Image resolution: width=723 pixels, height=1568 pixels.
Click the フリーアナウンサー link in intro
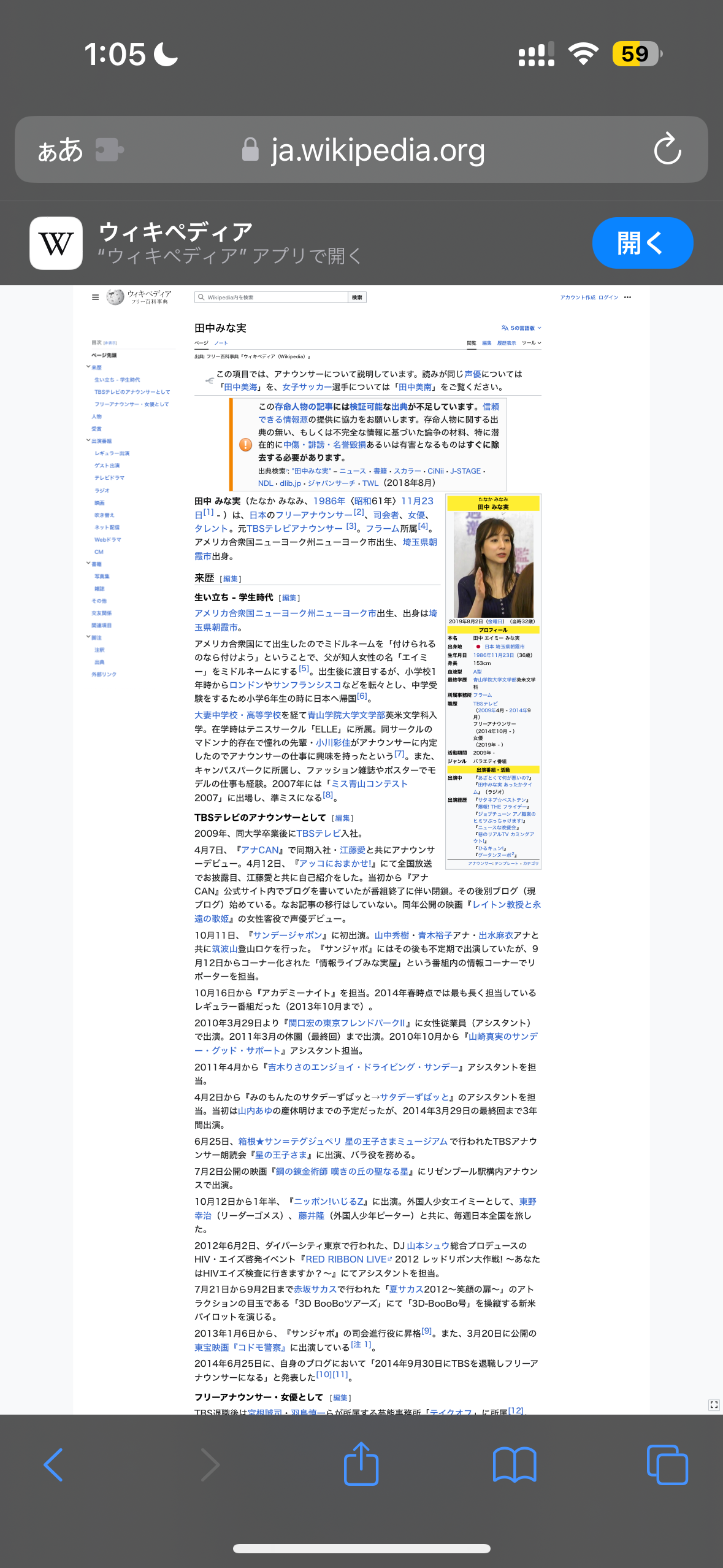coord(314,515)
